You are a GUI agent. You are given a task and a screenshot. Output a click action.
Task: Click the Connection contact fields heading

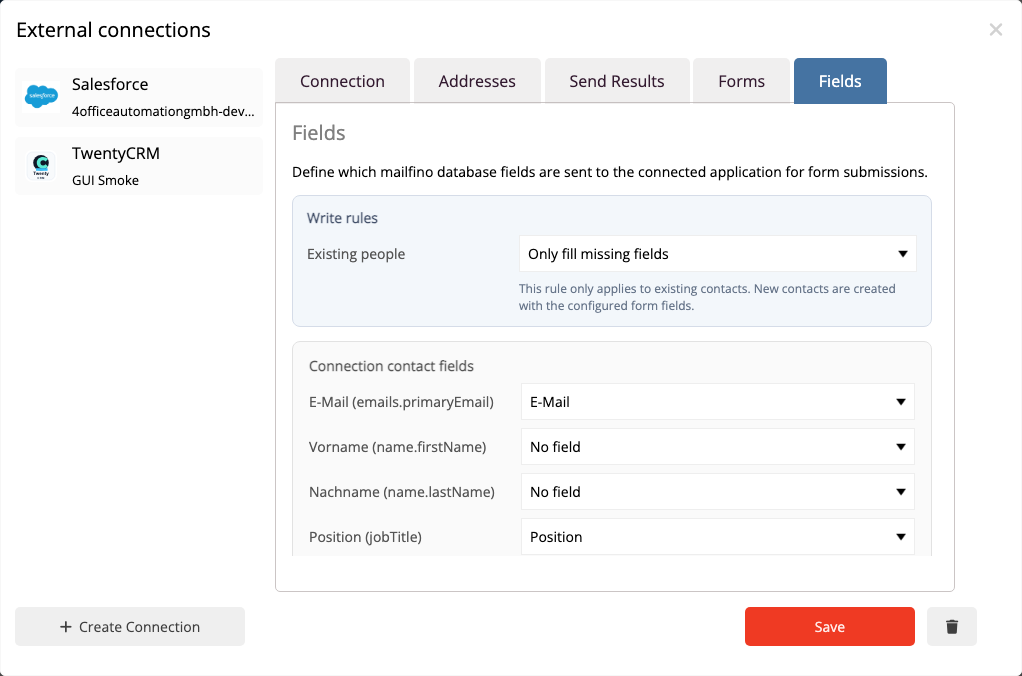[391, 366]
